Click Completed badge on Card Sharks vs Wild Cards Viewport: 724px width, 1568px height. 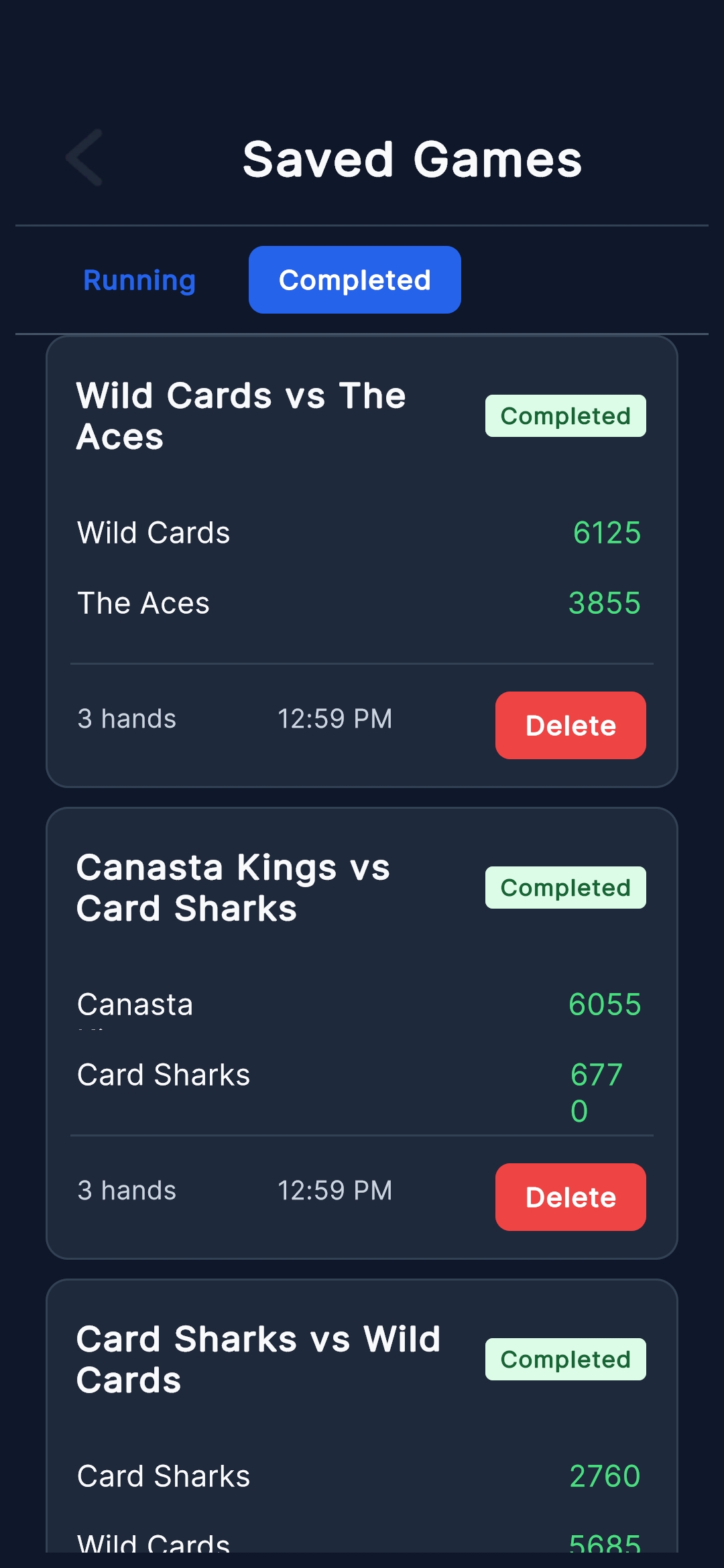[565, 1360]
